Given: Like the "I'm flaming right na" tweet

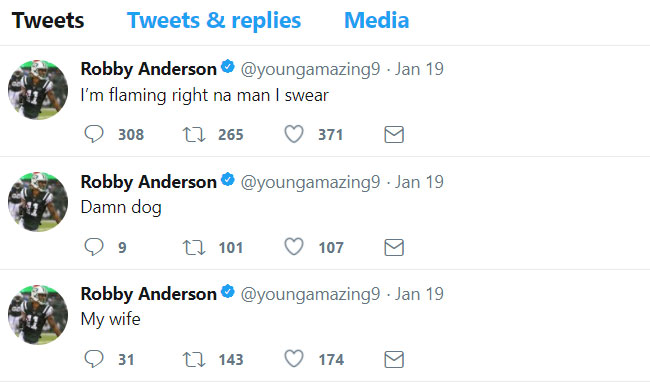Looking at the screenshot, I should coord(294,134).
